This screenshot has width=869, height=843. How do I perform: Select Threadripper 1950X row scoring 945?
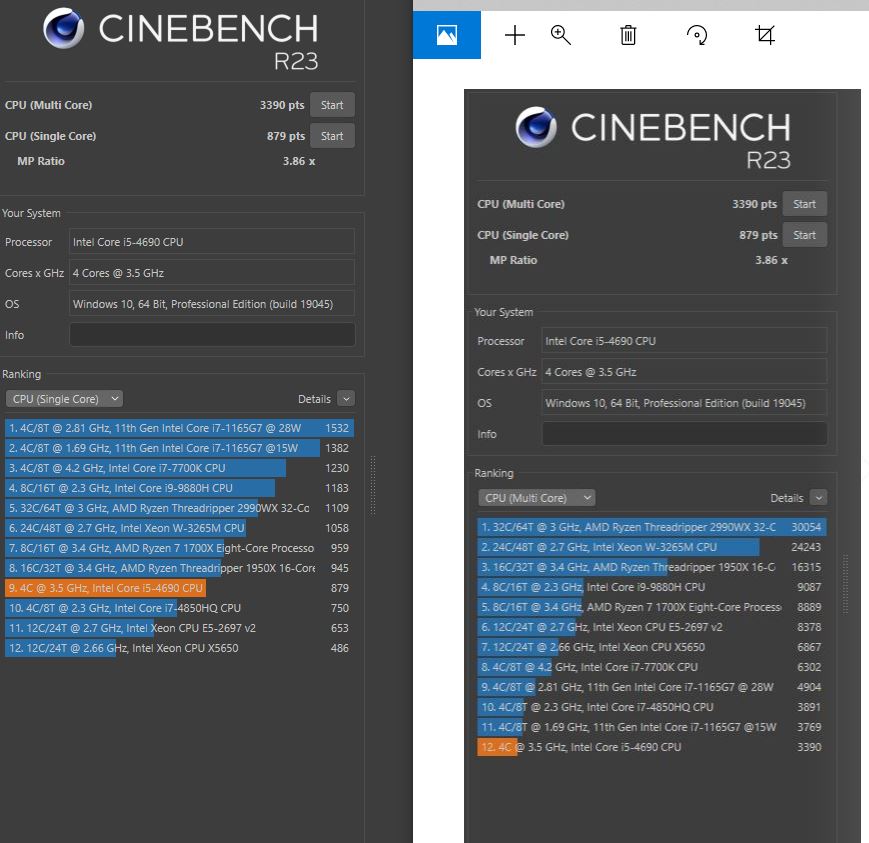point(180,568)
